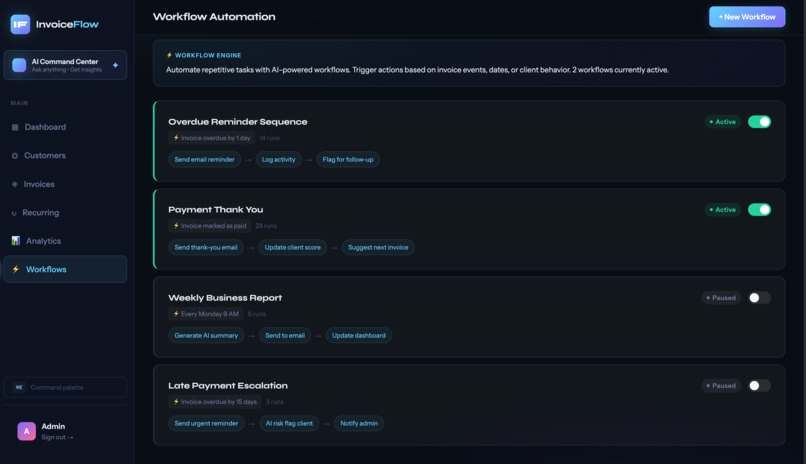Click the Generate AI summary step
Screen dimensions: 806x464
pyautogui.click(x=206, y=336)
